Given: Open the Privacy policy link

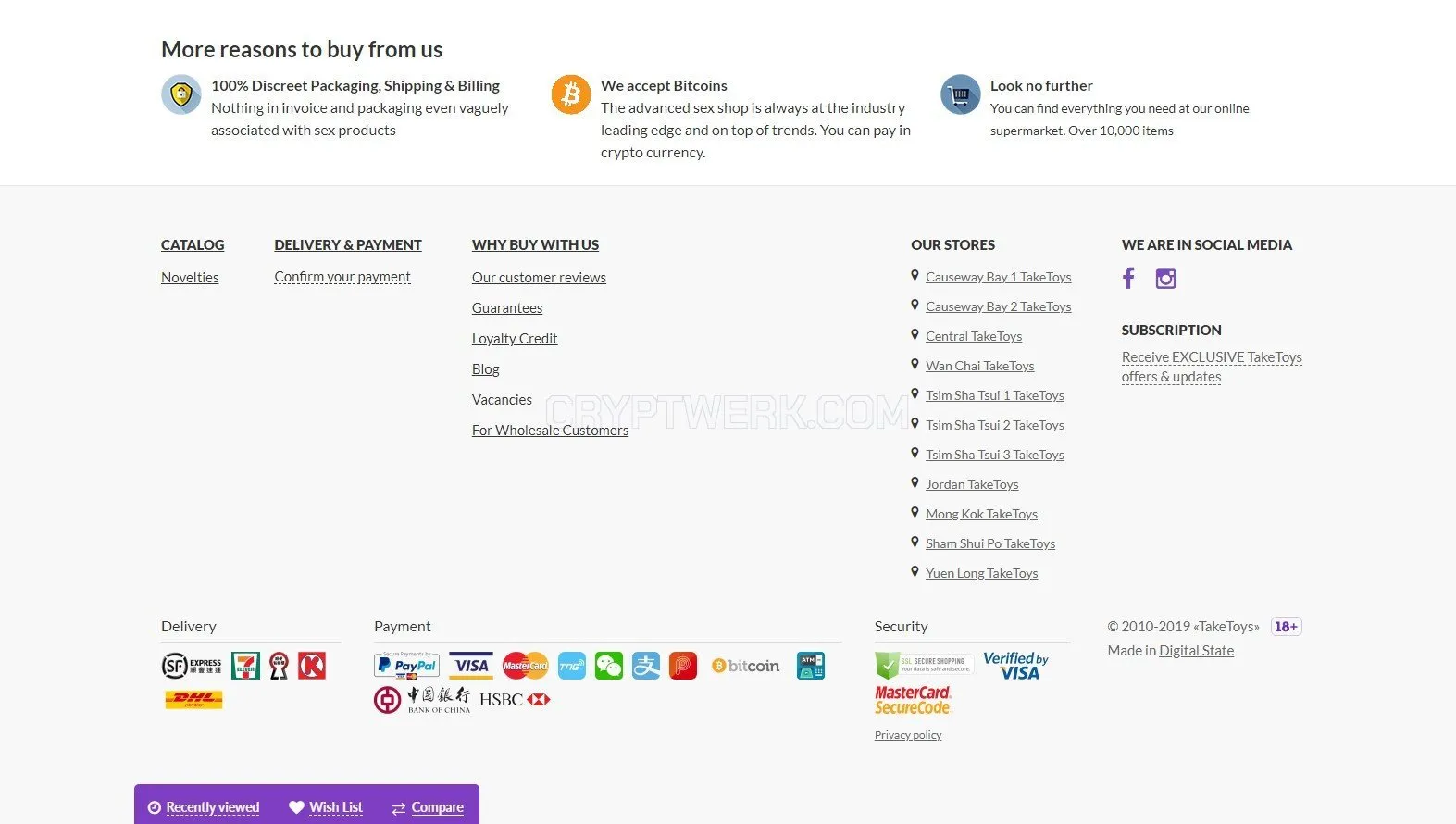Looking at the screenshot, I should click(908, 735).
